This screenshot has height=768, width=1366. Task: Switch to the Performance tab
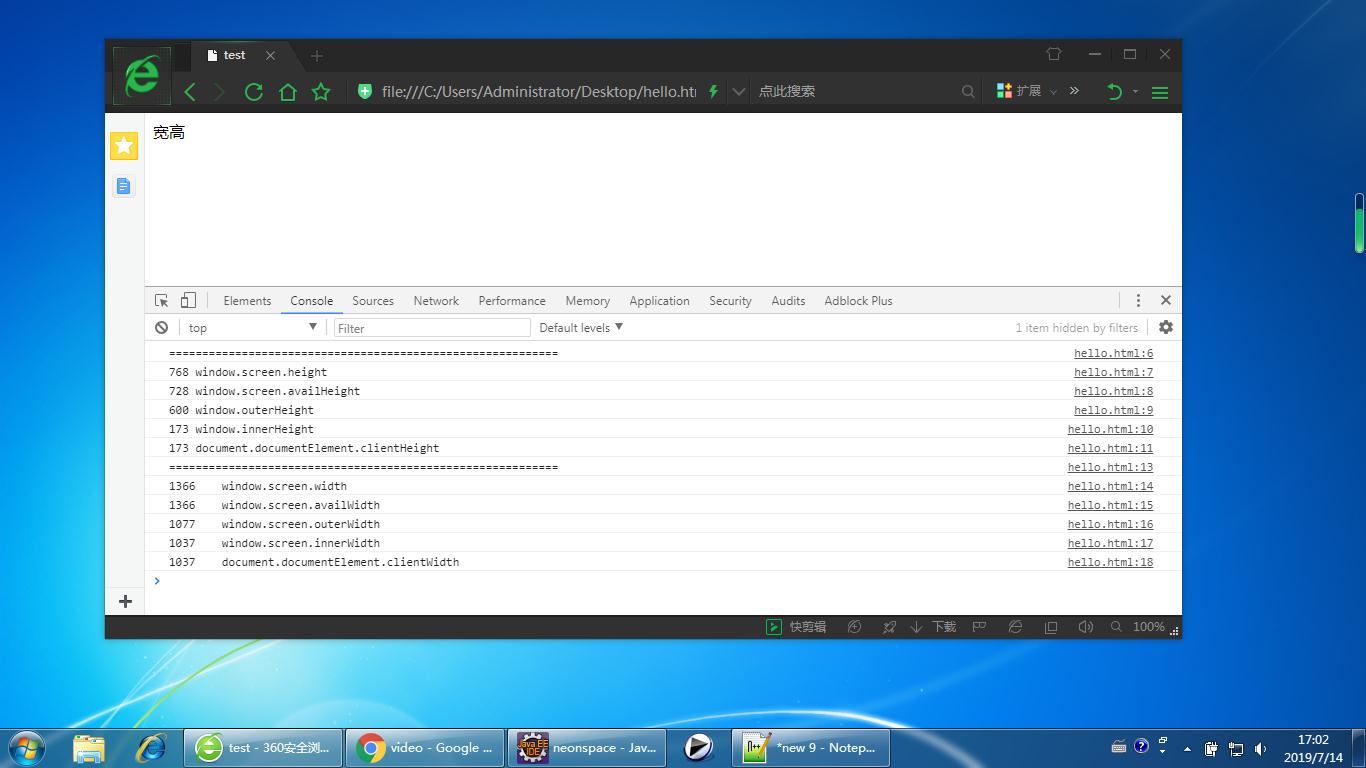pyautogui.click(x=512, y=301)
